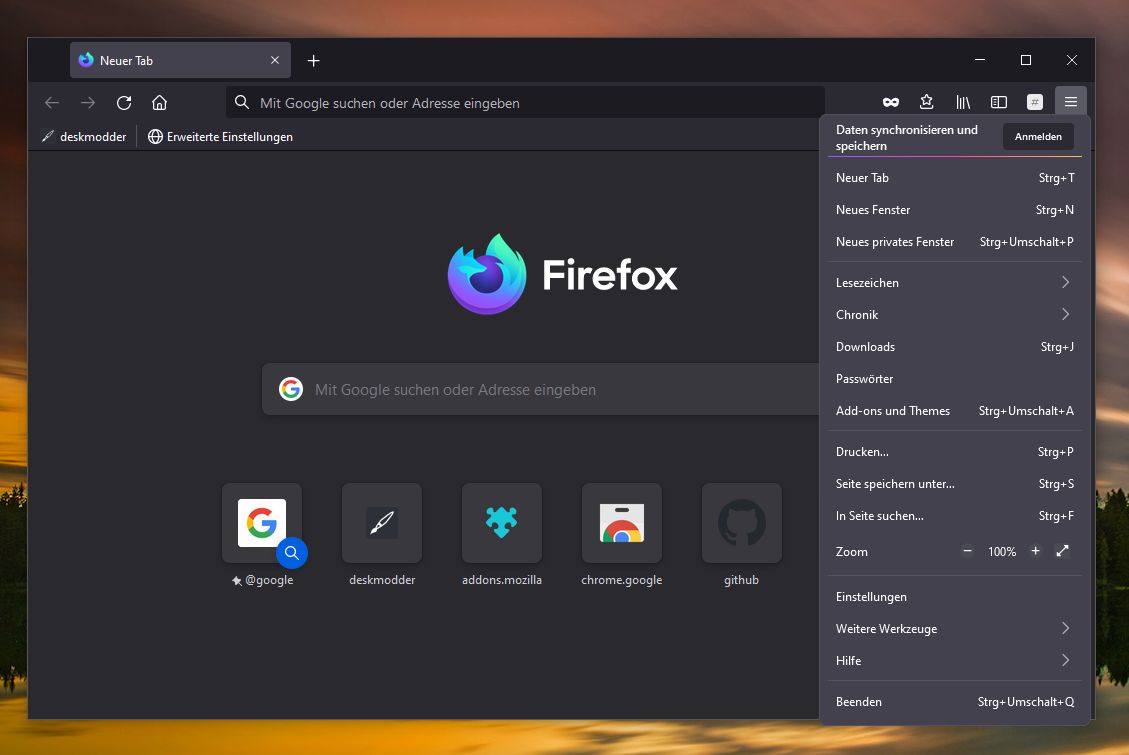The width and height of the screenshot is (1129, 755).
Task: Close the Firefox window
Action: pos(1072,60)
